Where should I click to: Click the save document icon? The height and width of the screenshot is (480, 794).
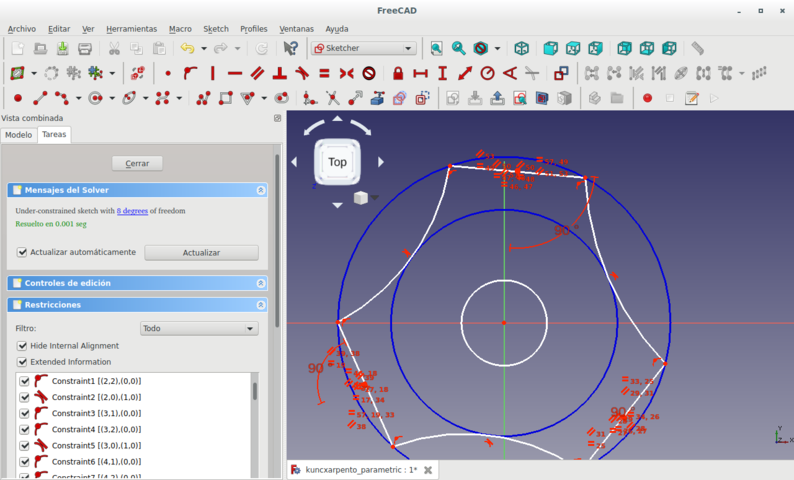(x=62, y=48)
